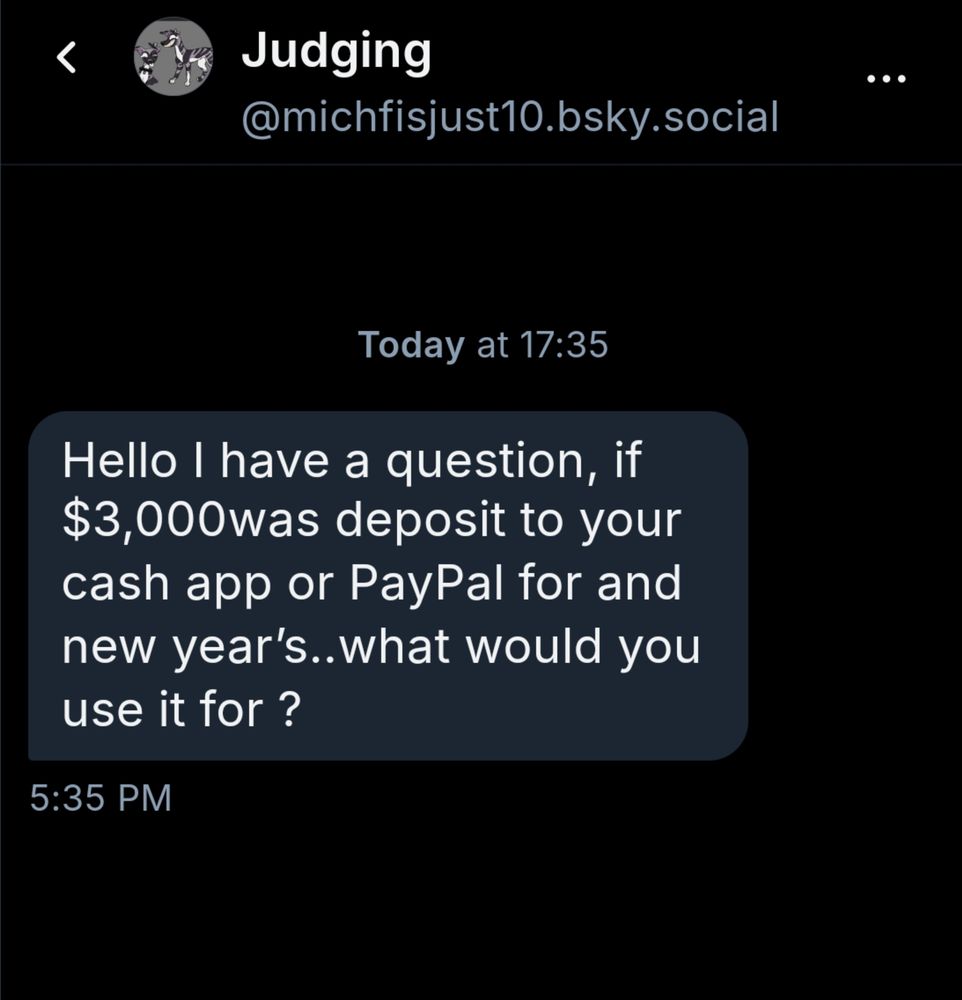Go back using the left chevron arrow
This screenshot has width=962, height=1000.
pyautogui.click(x=67, y=57)
